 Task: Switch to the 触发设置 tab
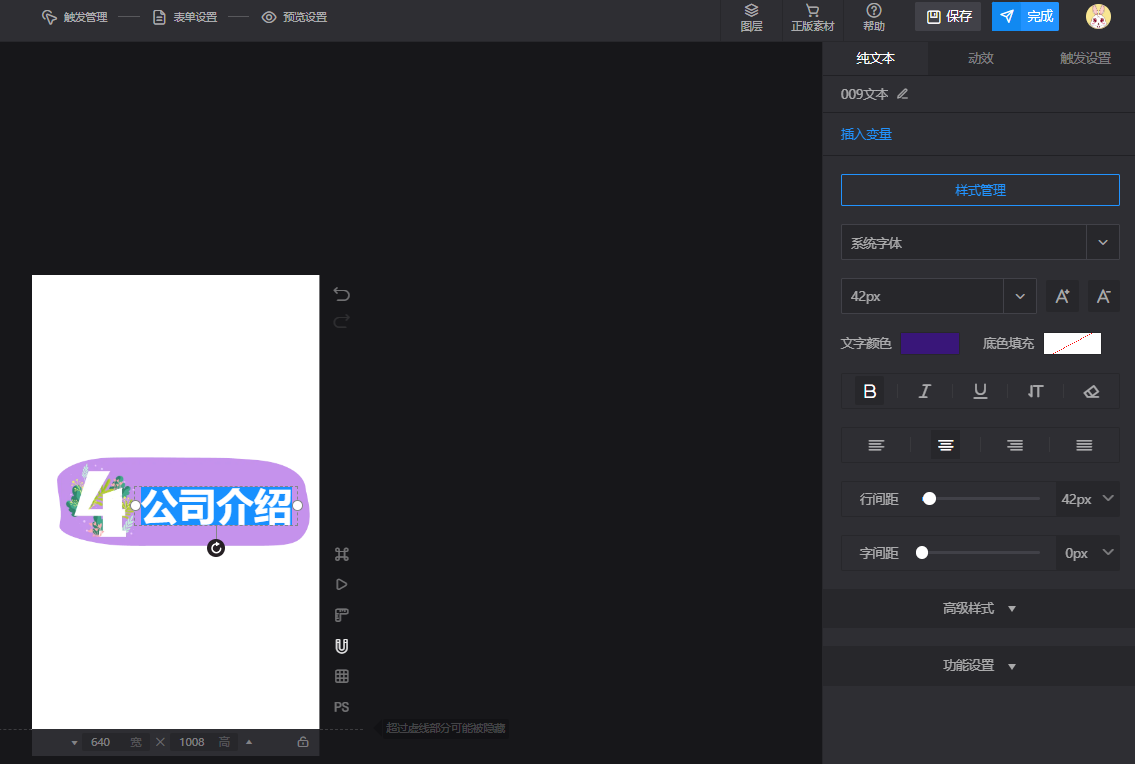pyautogui.click(x=1084, y=59)
